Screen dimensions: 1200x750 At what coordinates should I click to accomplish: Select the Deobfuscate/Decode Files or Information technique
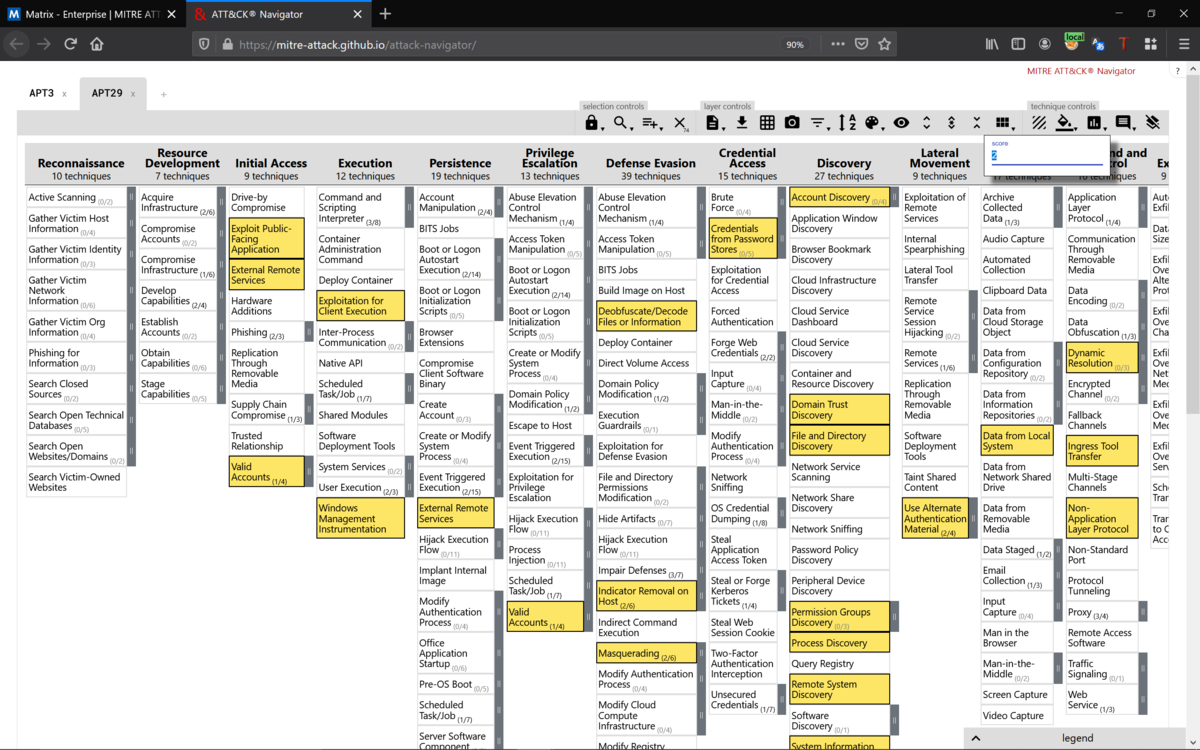(646, 317)
